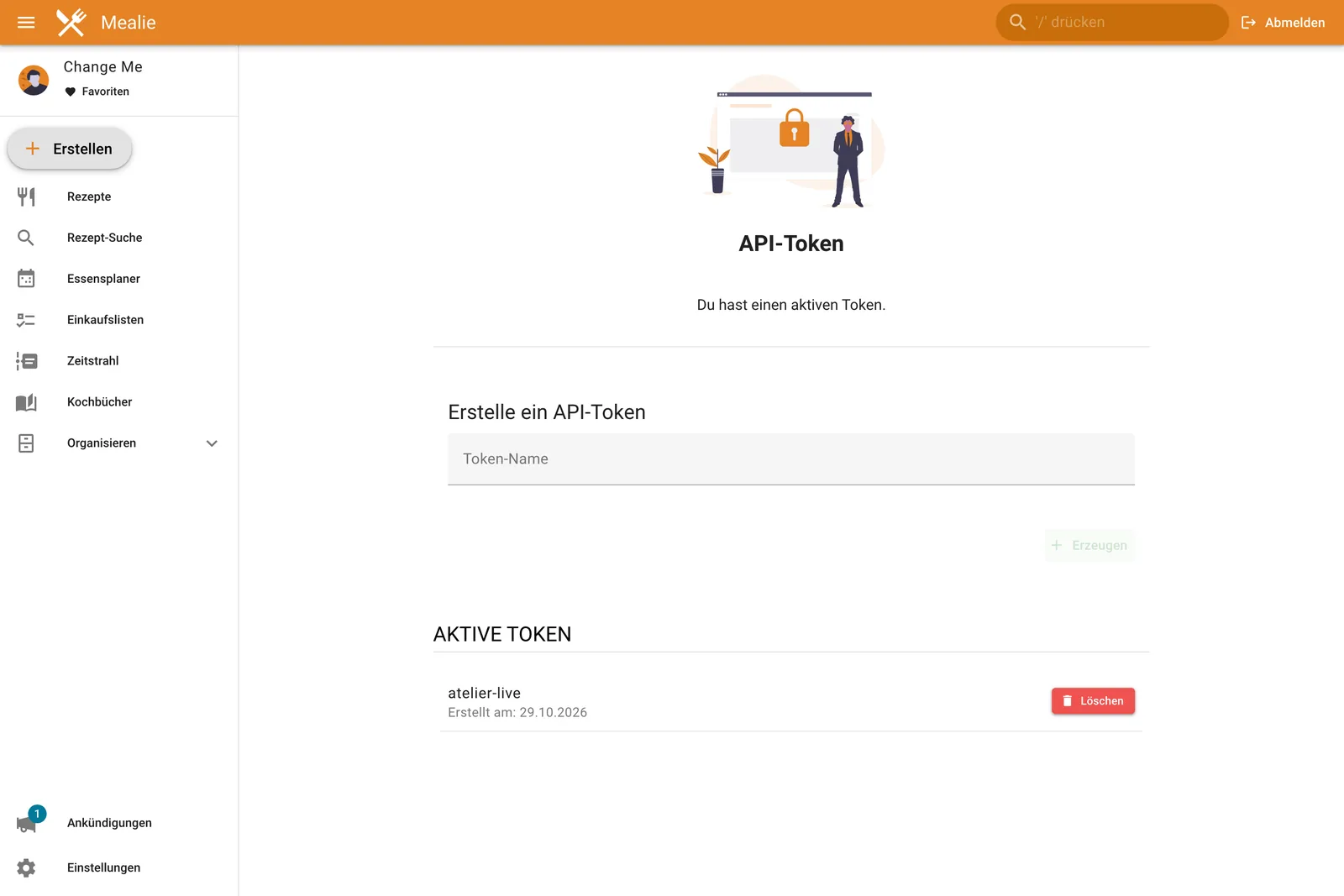Click the search magnifier icon in header
Screen dimensions: 1344x896
(x=1017, y=23)
